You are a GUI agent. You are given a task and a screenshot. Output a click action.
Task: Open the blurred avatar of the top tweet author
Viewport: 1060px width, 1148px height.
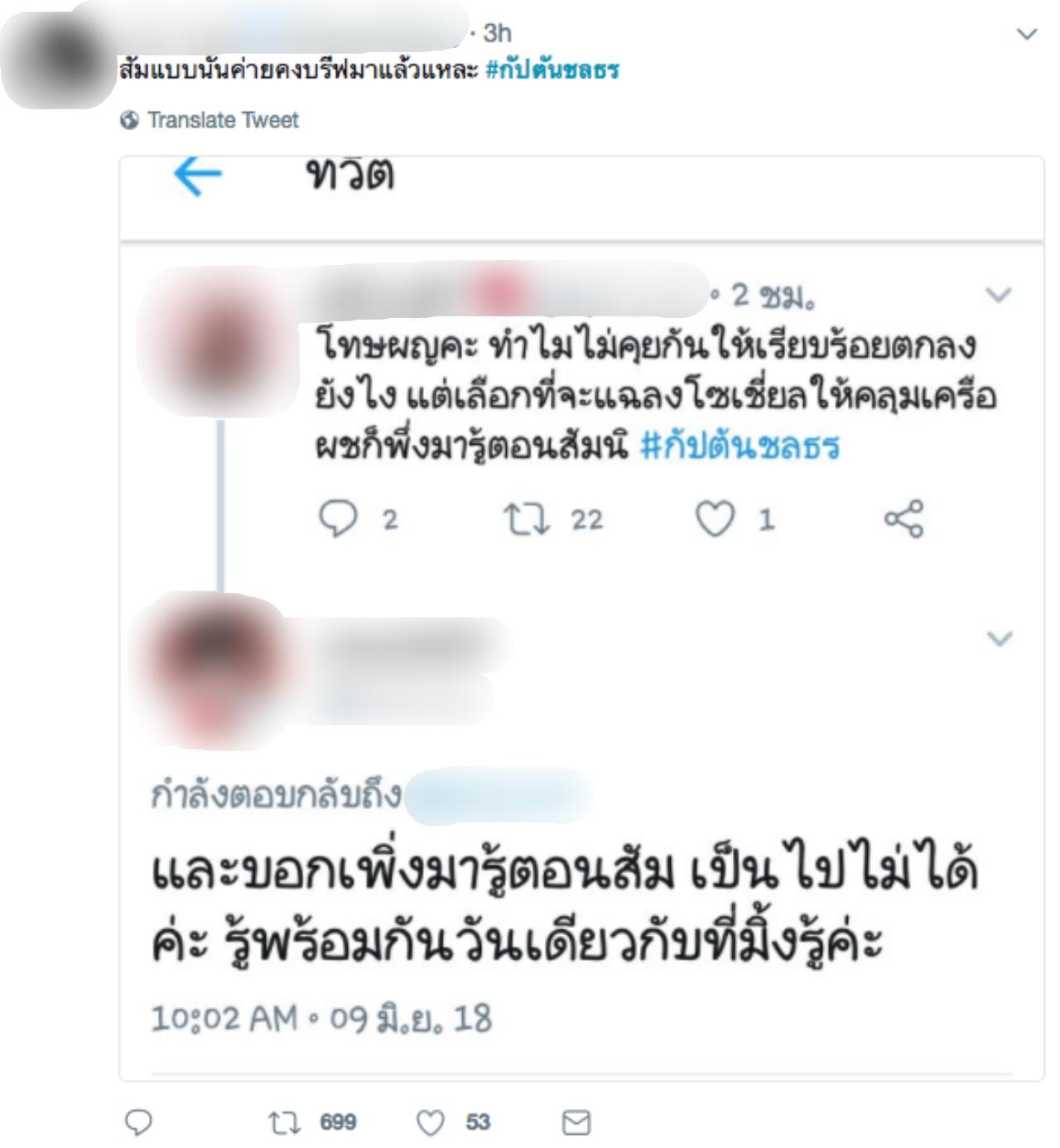(x=58, y=56)
